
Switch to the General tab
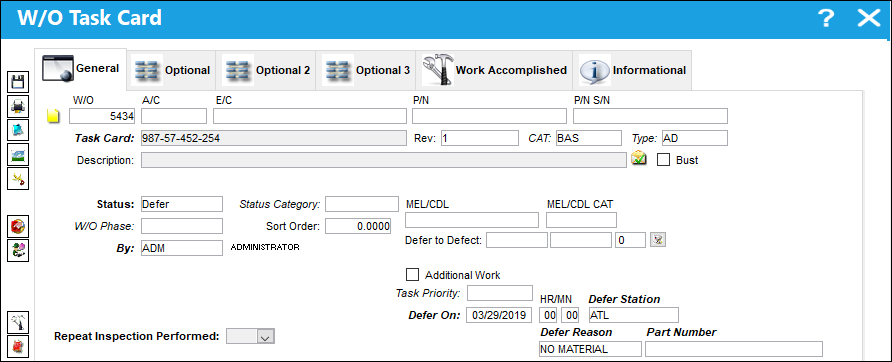pos(81,69)
